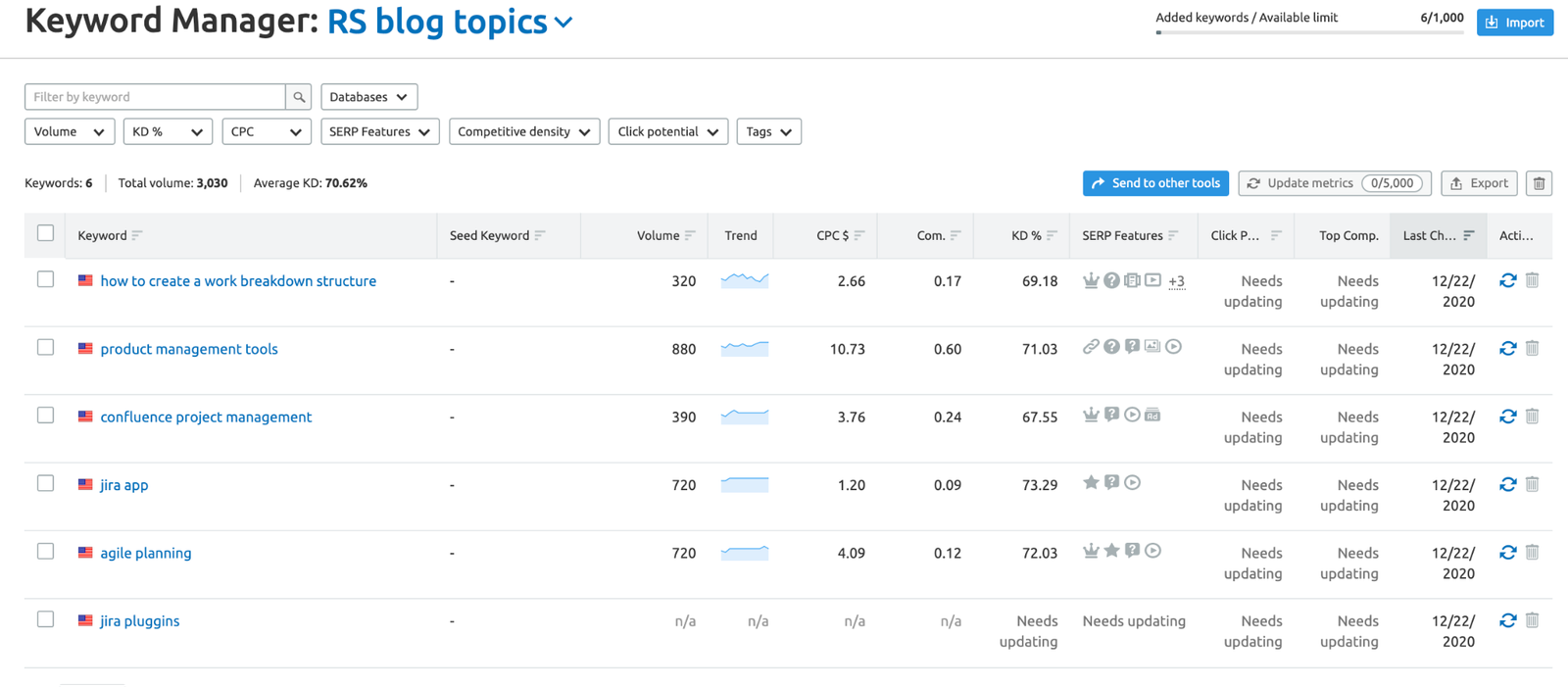Click 'Send to other tools' button
Screen dimensions: 1568x687
tap(1156, 183)
